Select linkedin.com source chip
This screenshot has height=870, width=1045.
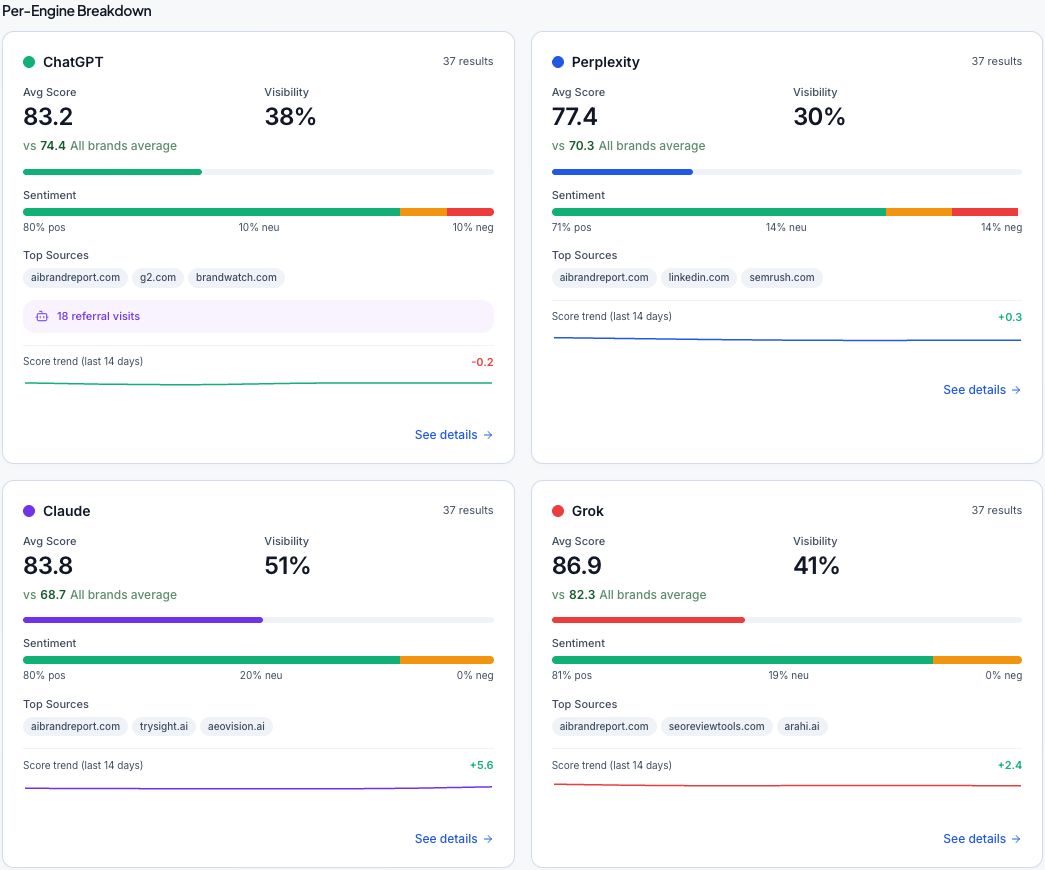[698, 277]
